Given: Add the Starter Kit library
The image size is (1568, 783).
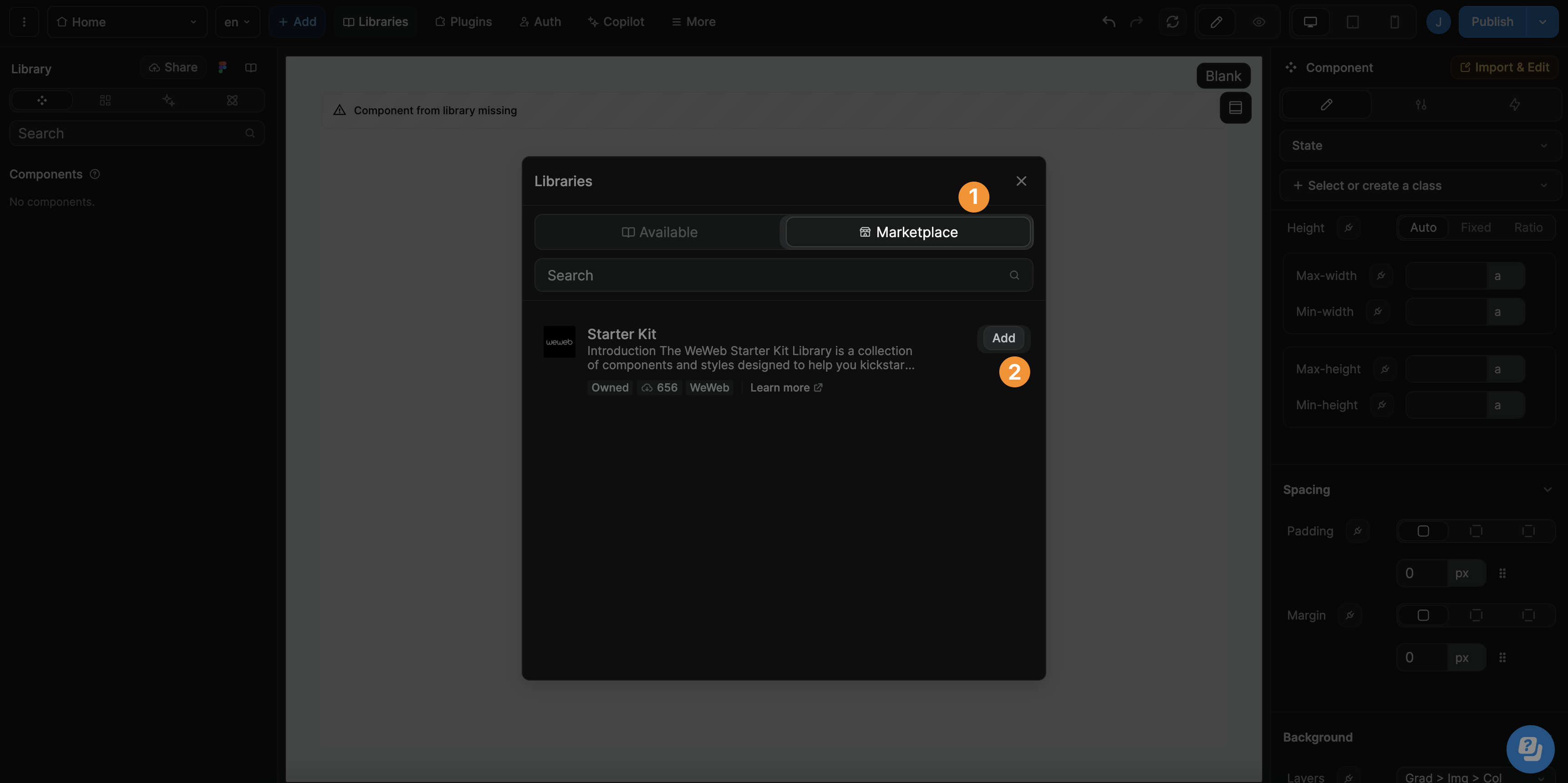Looking at the screenshot, I should click(1002, 338).
